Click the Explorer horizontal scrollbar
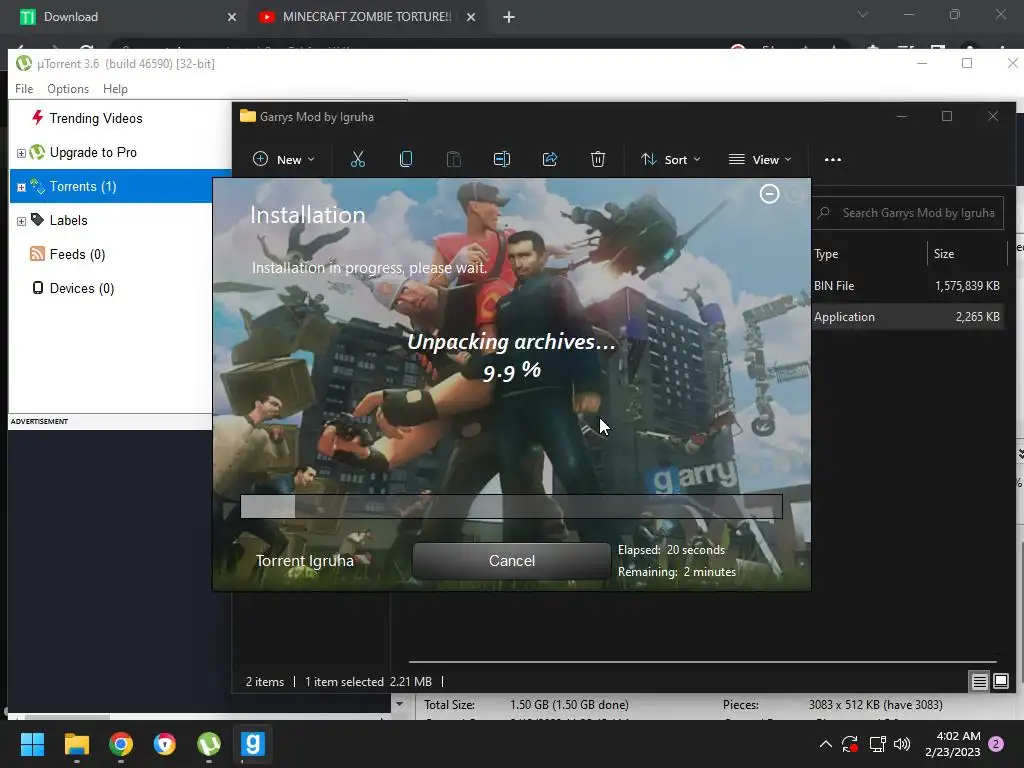1024x768 pixels. [x=703, y=662]
